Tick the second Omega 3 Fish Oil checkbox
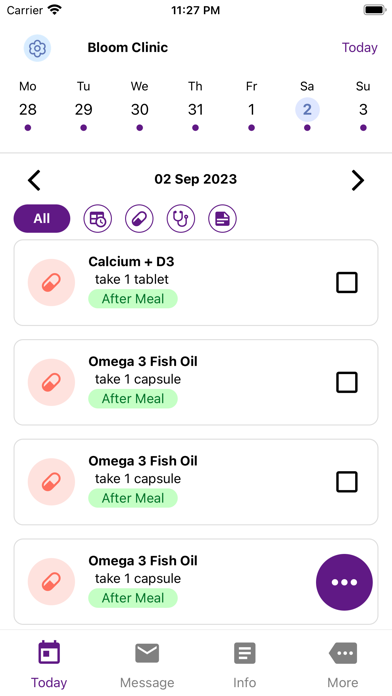392x696 pixels. (x=347, y=482)
